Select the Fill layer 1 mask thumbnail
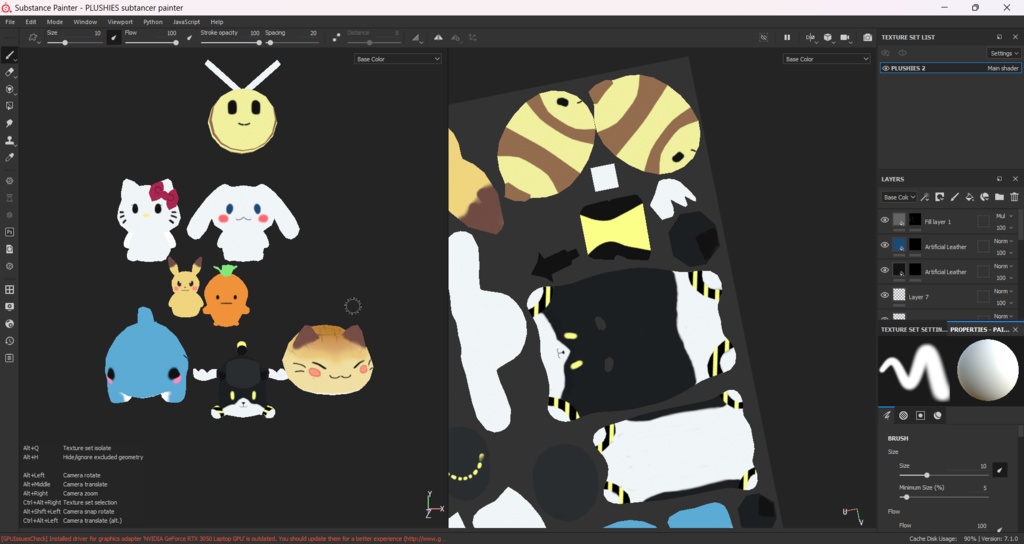Screen dimensions: 1024x544 point(915,220)
